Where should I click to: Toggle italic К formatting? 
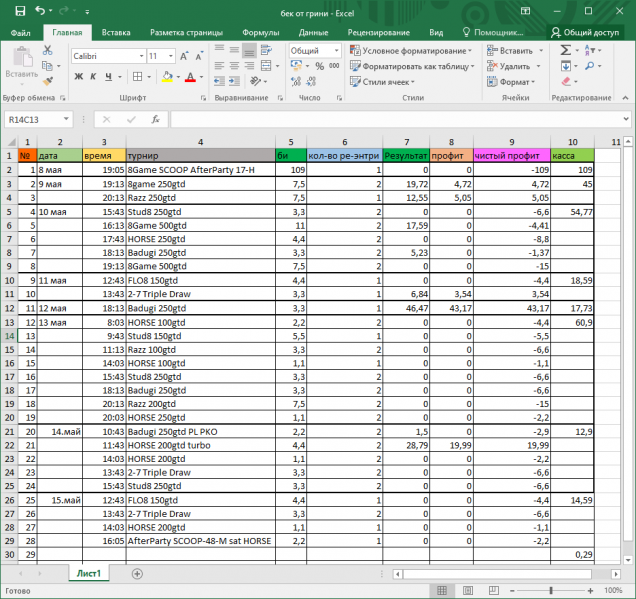(x=93, y=77)
